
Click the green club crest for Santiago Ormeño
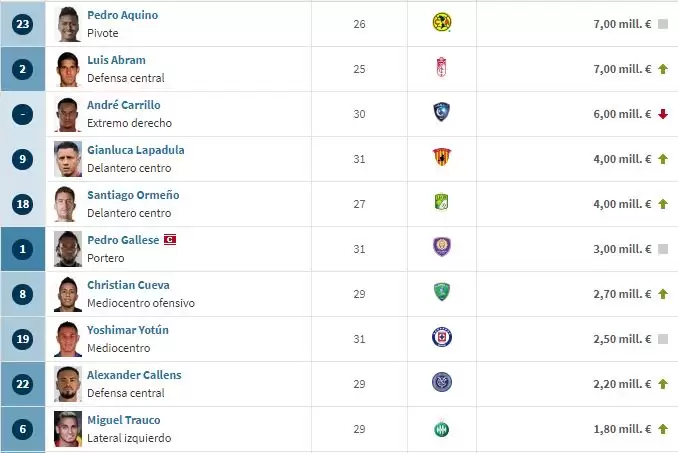tap(441, 203)
